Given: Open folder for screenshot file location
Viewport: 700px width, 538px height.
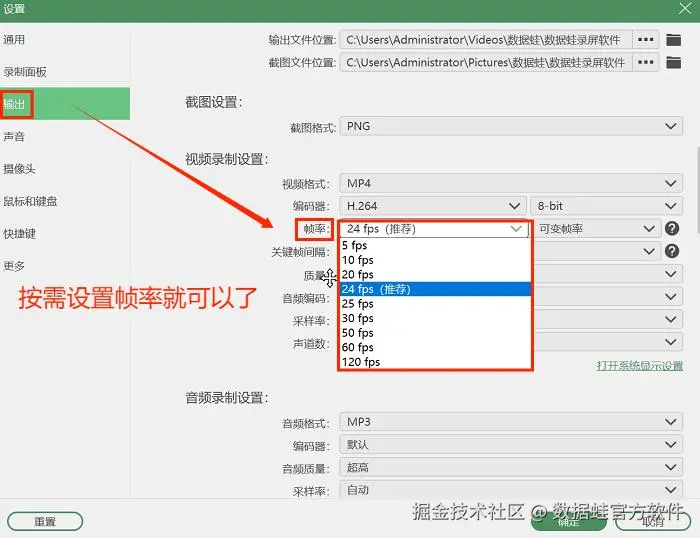Looking at the screenshot, I should [673, 63].
